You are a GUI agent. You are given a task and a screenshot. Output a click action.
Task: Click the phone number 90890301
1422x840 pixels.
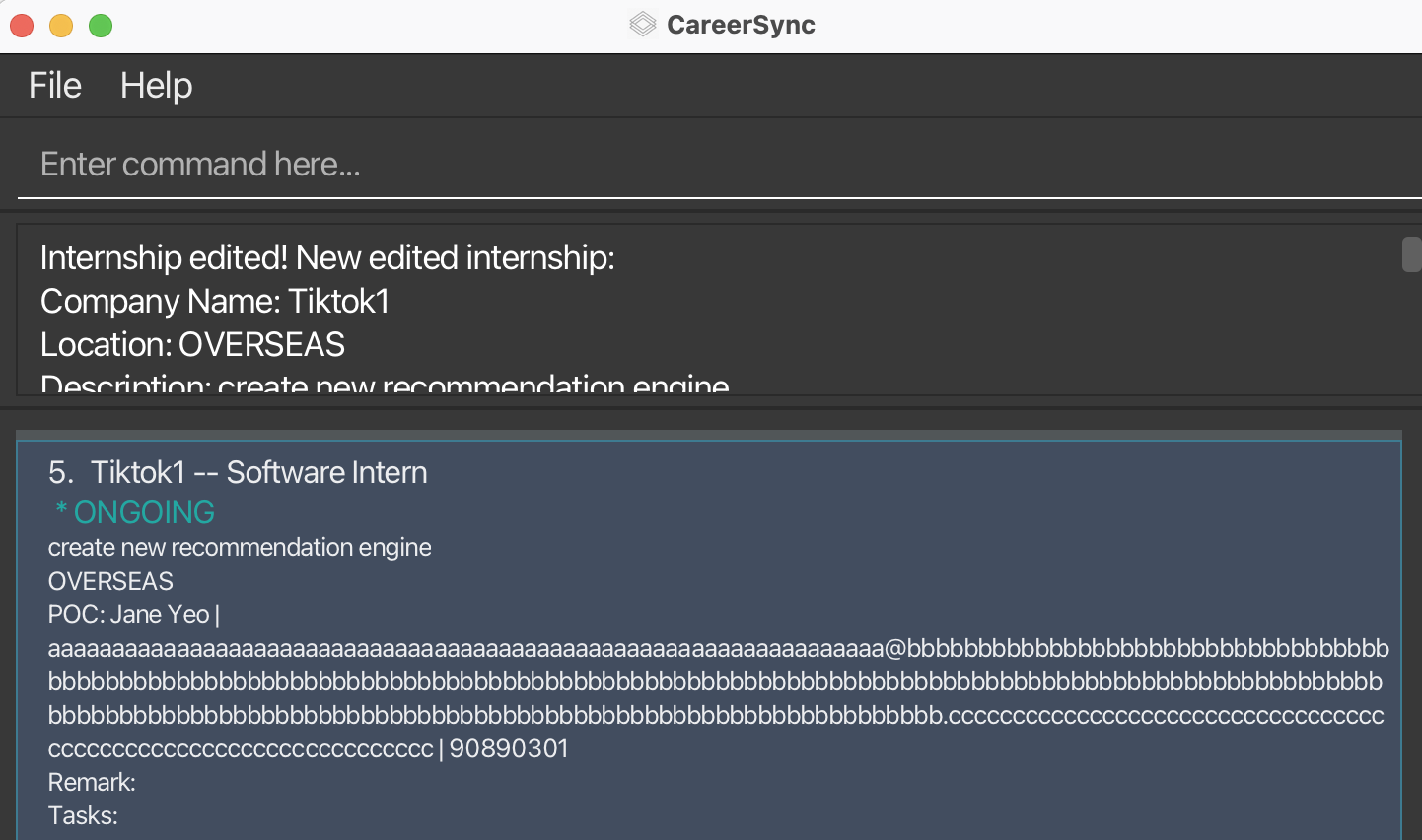tap(509, 748)
